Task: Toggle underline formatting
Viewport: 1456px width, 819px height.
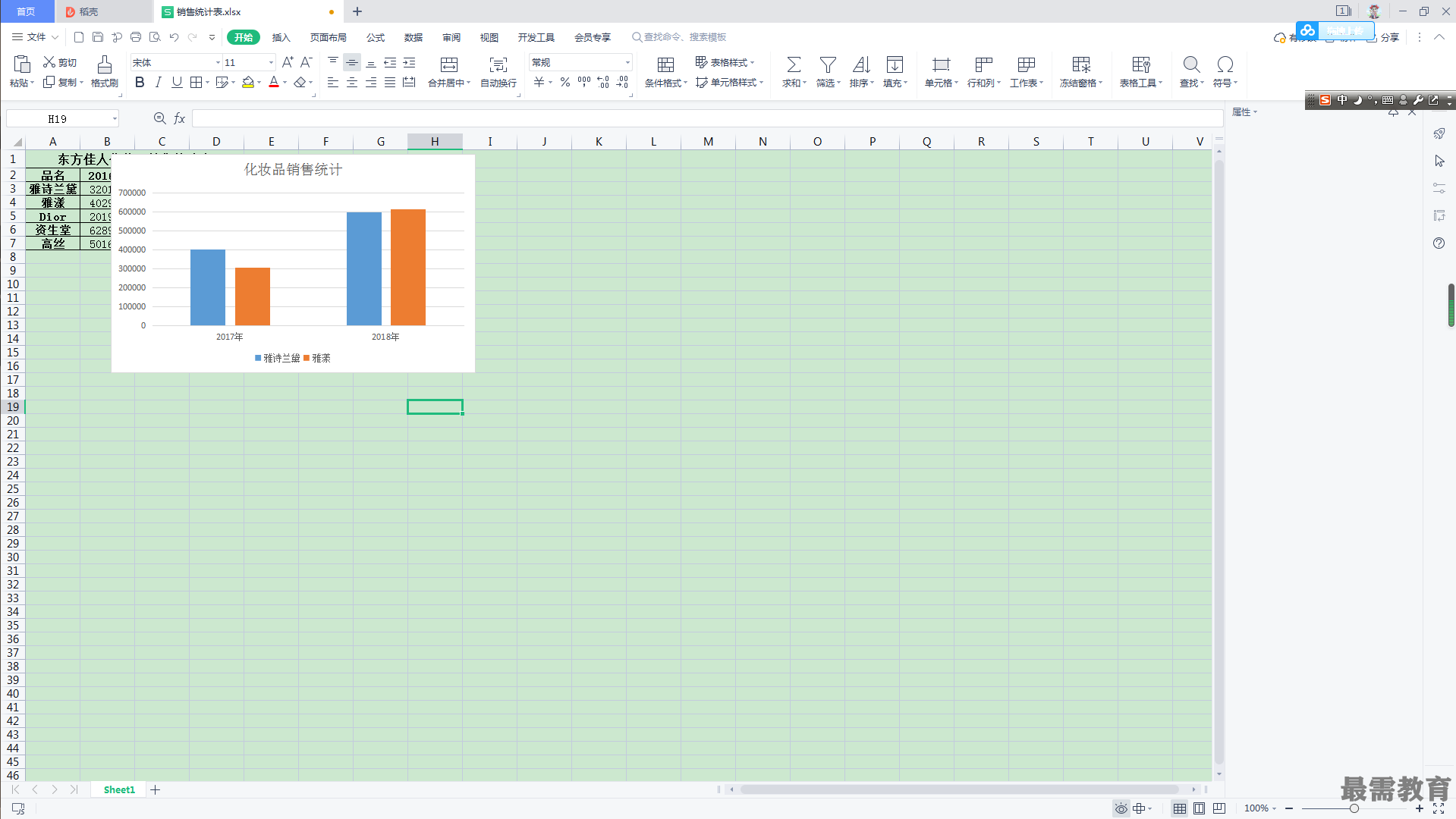Action: [x=177, y=83]
